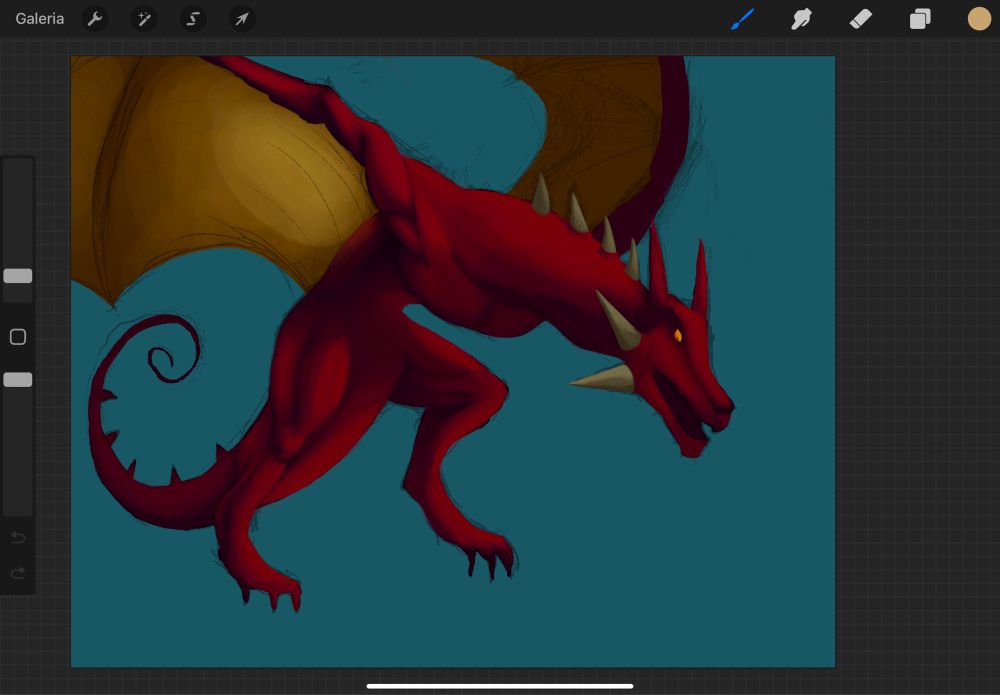Open the active color swatch
Screen dimensions: 1000x695
click(979, 19)
